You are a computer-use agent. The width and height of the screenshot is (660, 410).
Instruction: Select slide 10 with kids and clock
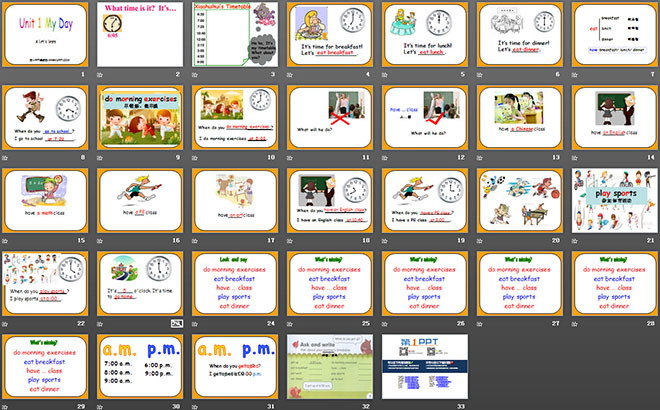(x=235, y=117)
